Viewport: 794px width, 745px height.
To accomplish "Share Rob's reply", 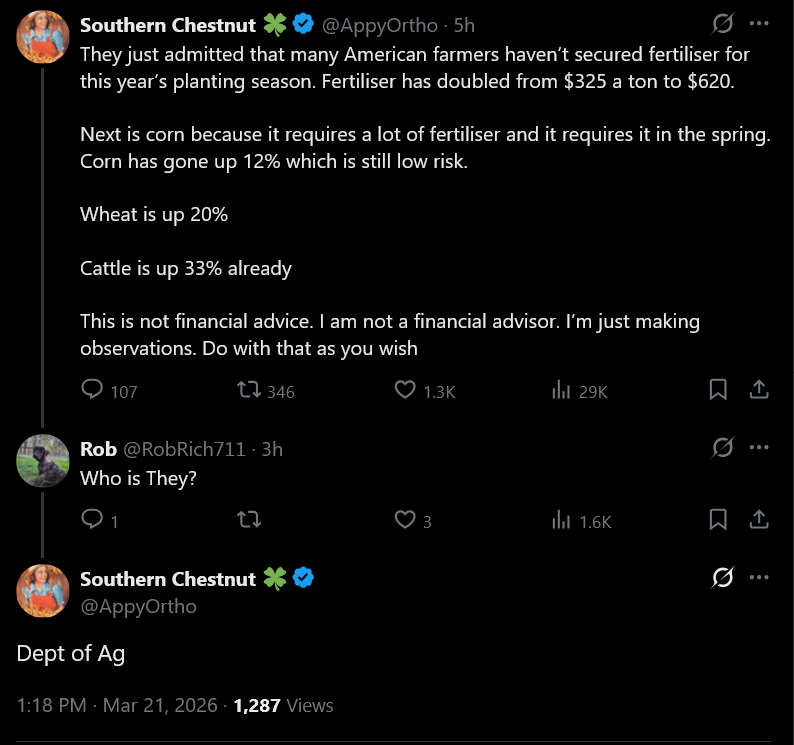I will (758, 519).
